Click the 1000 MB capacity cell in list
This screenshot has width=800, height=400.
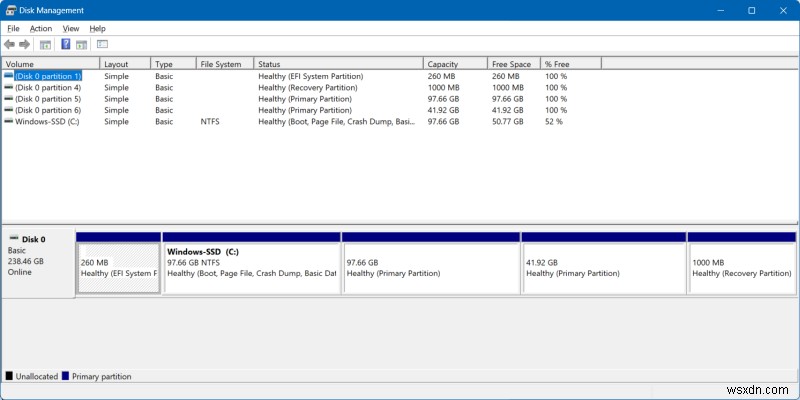click(443, 87)
